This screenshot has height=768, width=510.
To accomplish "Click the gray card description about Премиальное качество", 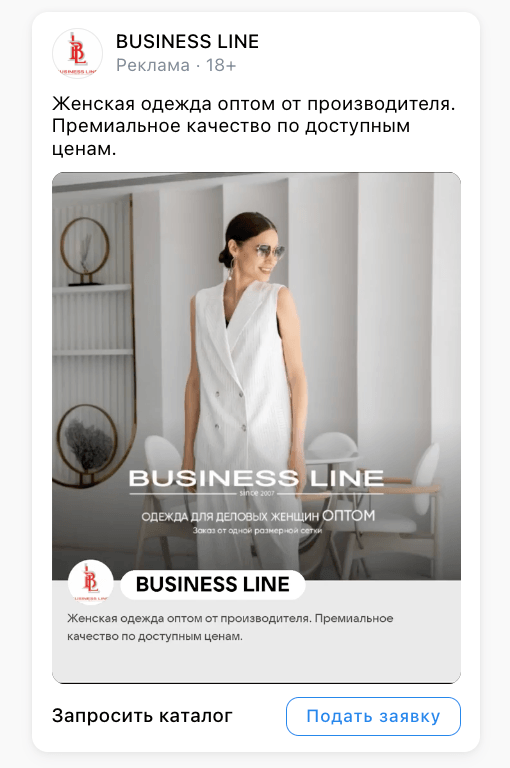I will click(x=230, y=627).
